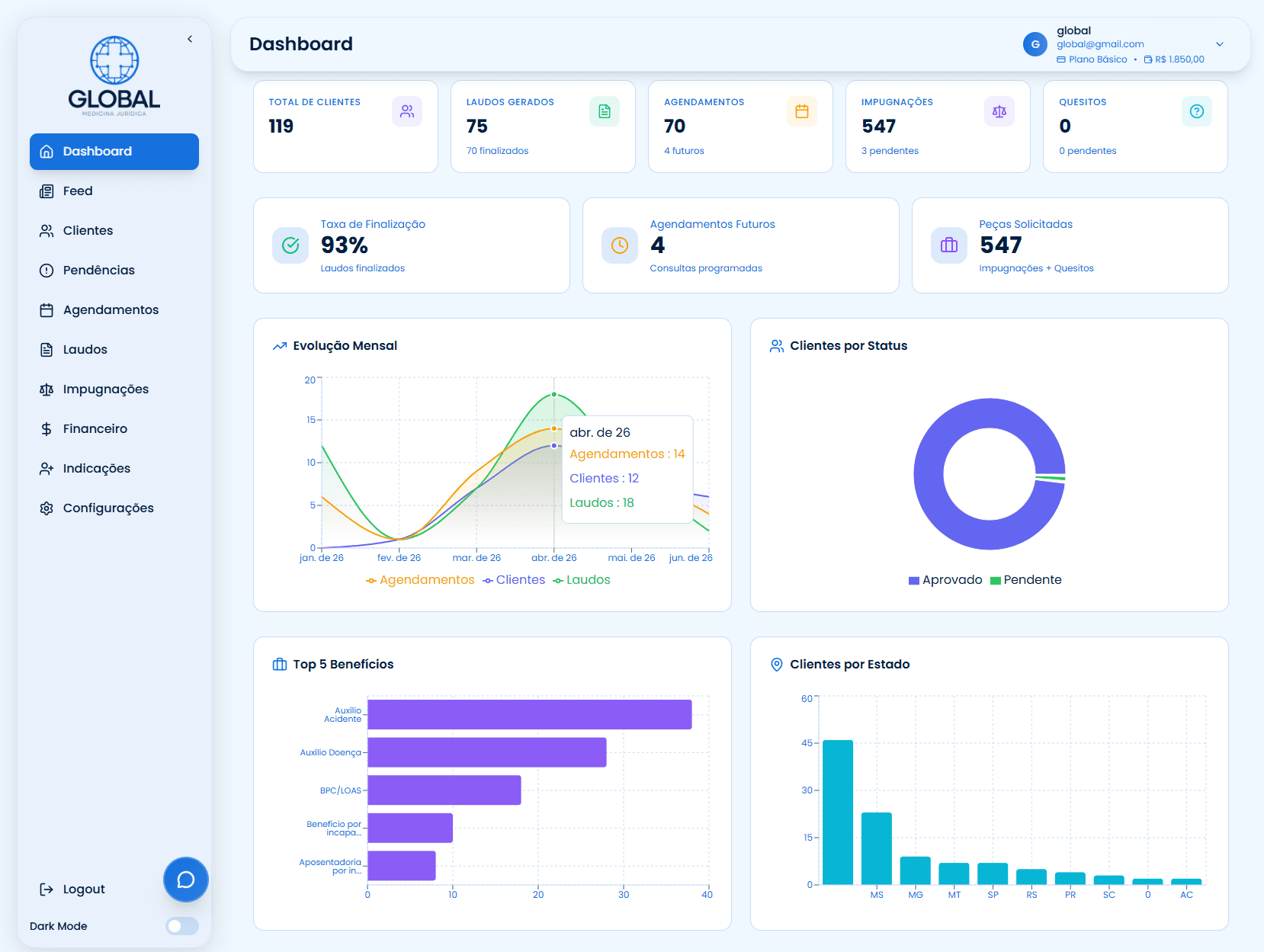Toggle the Agendamentos series in chart legend
The width and height of the screenshot is (1264, 952).
[x=420, y=580]
